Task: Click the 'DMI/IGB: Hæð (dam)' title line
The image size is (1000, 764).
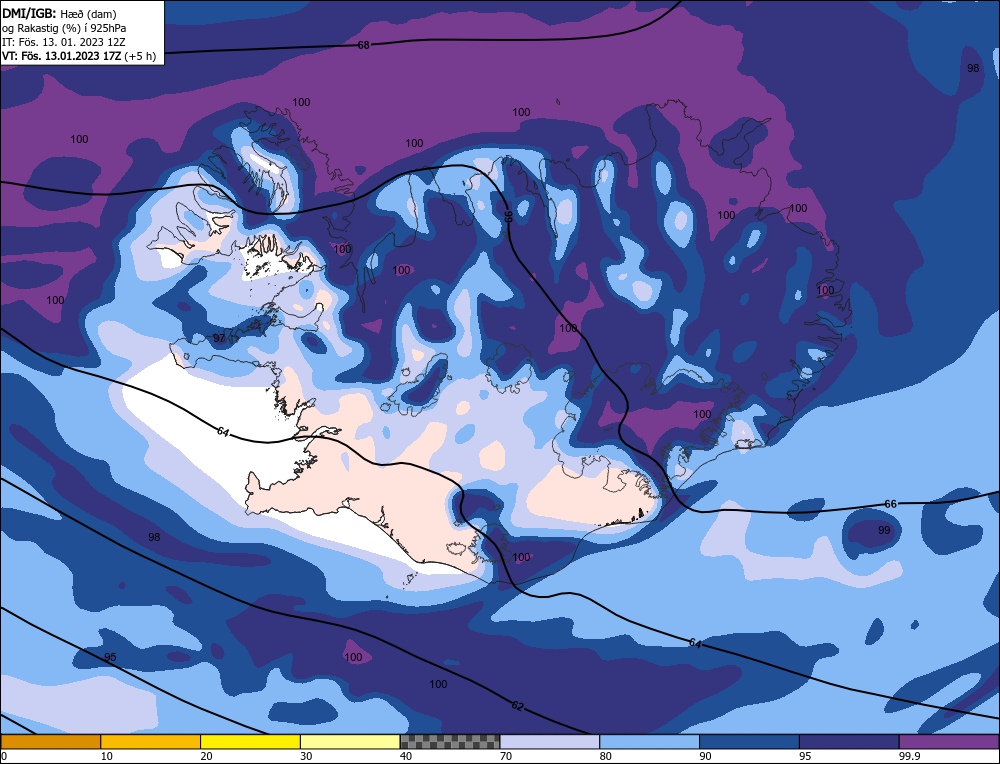Action: (59, 13)
